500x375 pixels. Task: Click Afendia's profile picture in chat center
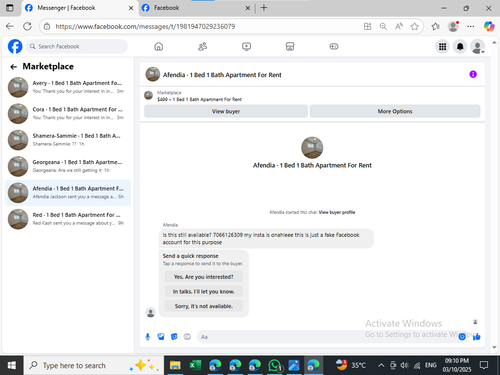point(312,147)
